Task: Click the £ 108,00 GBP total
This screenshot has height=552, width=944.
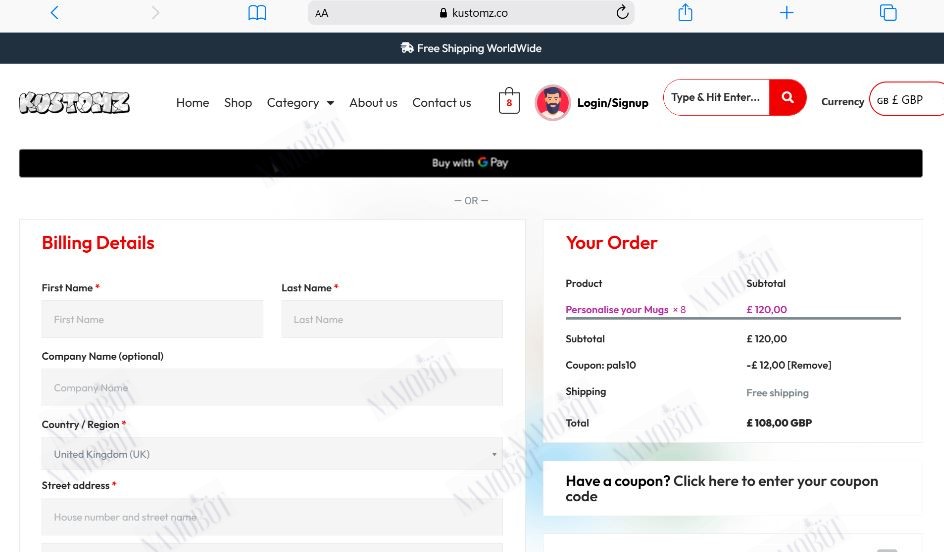Action: tap(779, 423)
